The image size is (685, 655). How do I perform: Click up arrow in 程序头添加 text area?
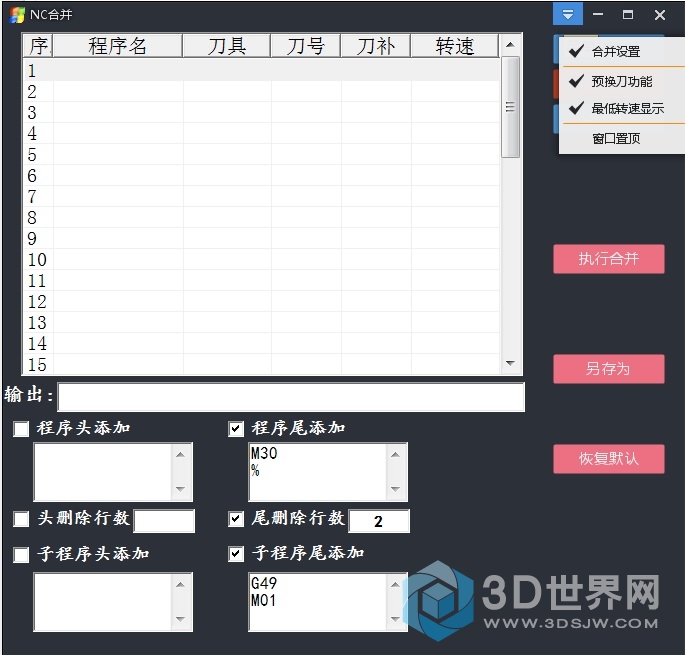pyautogui.click(x=180, y=455)
